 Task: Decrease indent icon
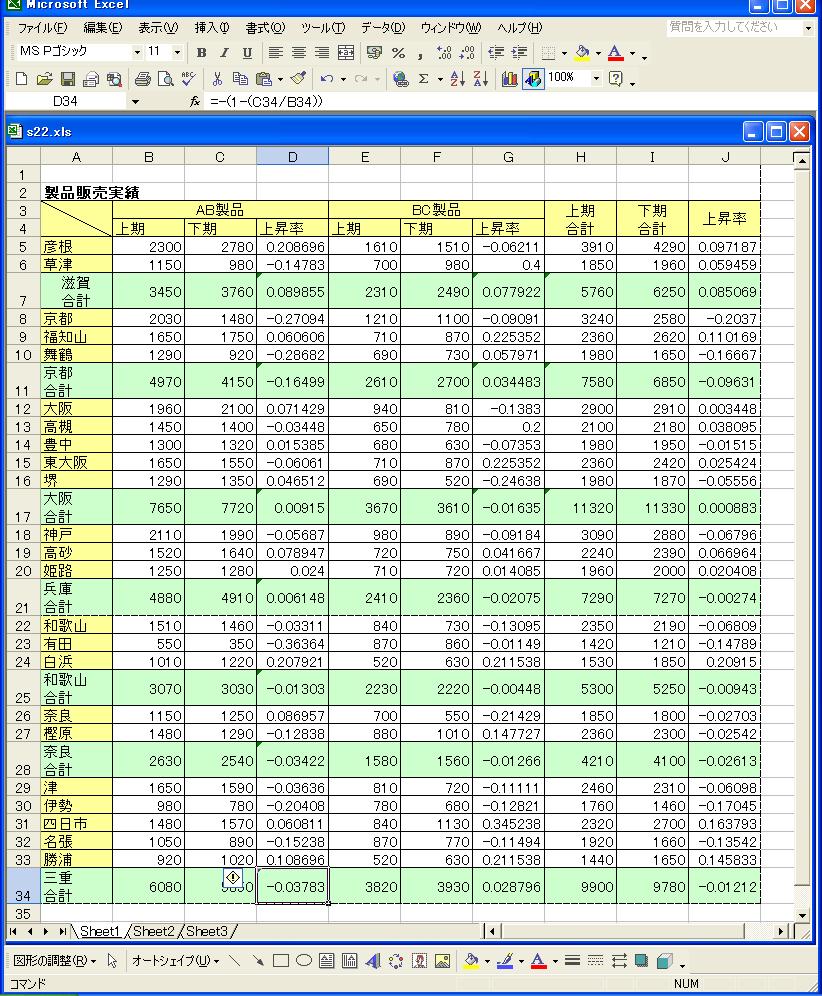(496, 53)
